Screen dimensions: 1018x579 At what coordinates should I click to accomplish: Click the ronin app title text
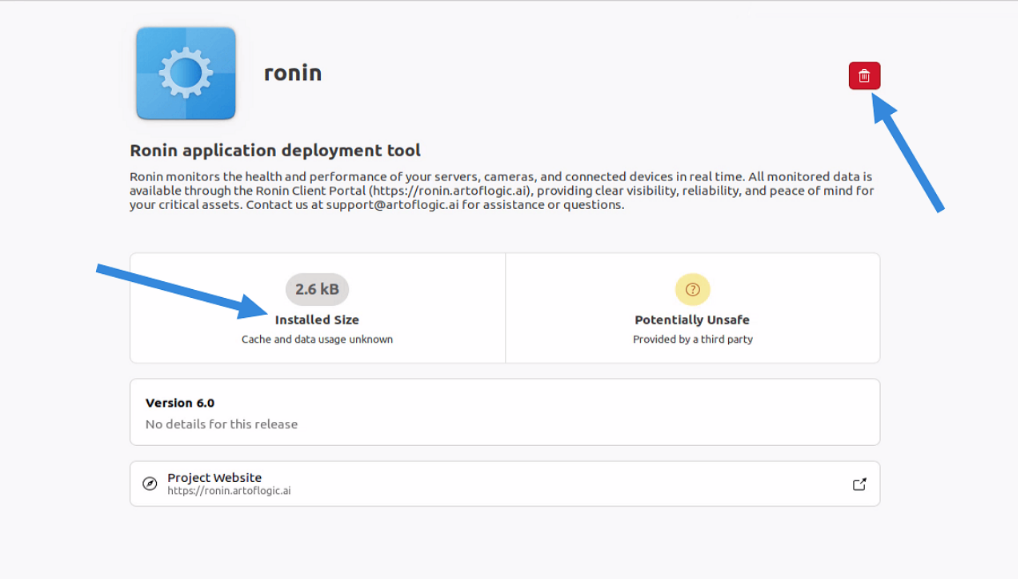[x=293, y=73]
